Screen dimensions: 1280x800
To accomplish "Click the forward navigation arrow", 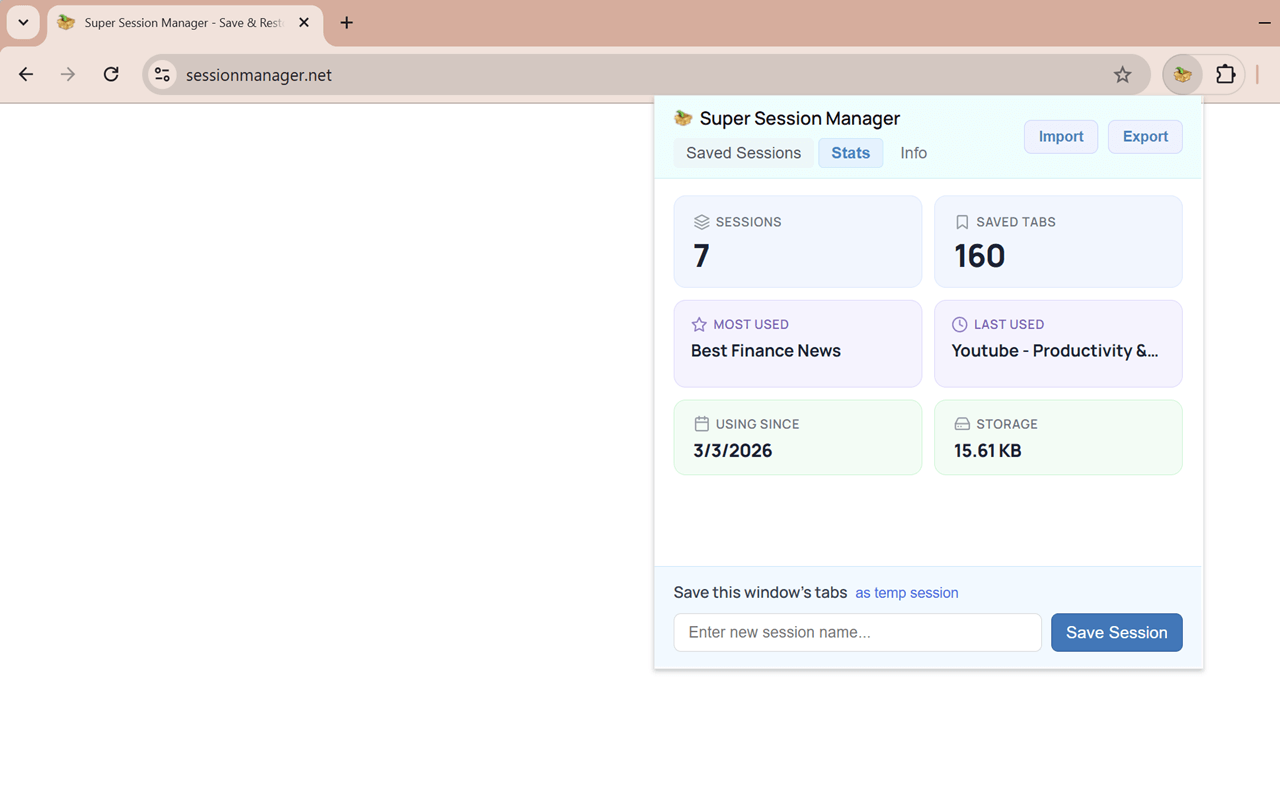I will [x=68, y=74].
